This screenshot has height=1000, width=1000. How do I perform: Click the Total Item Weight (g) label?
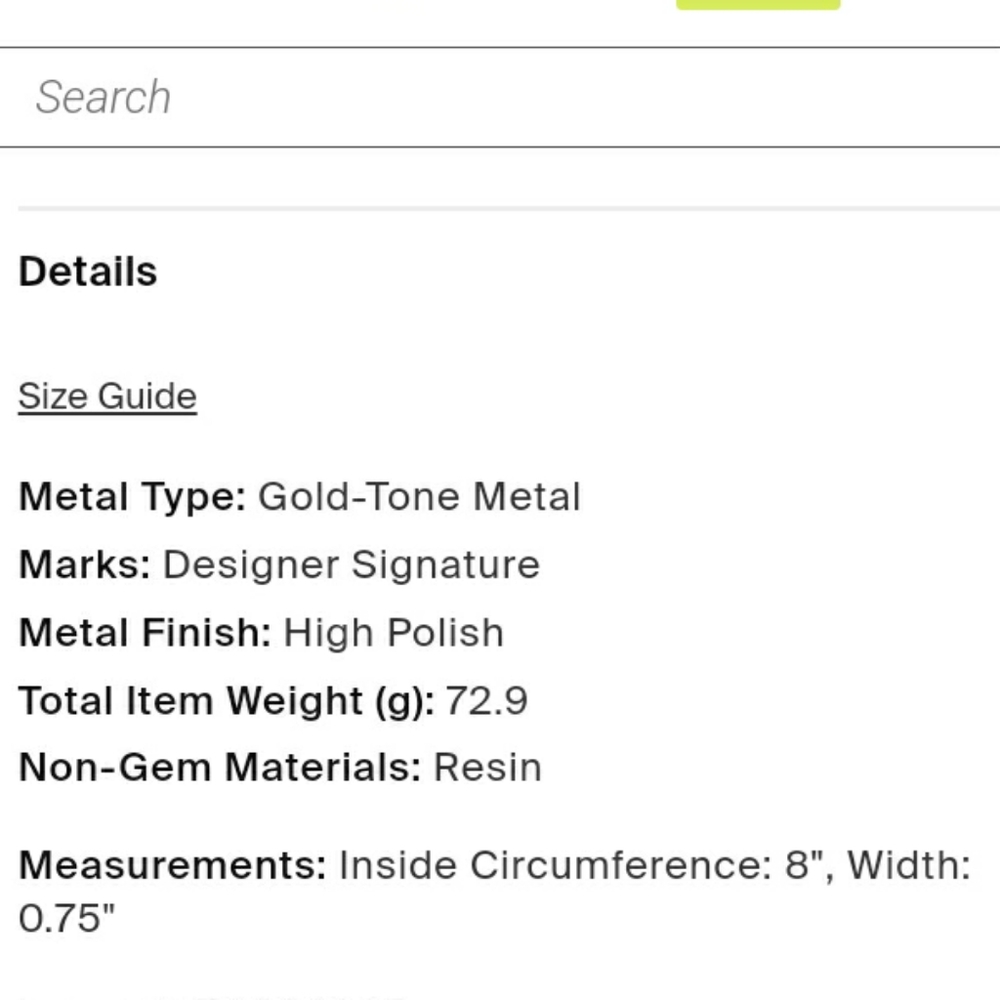[x=227, y=701]
